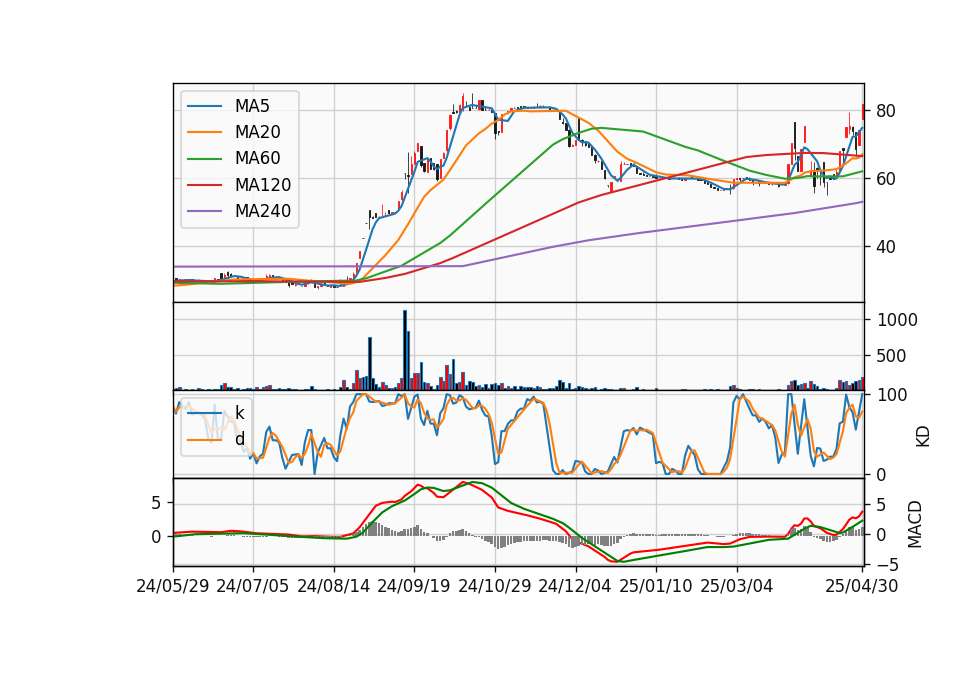This screenshot has width=960, height=690.
Task: Click the MA120 legend label
Action: (x=263, y=185)
